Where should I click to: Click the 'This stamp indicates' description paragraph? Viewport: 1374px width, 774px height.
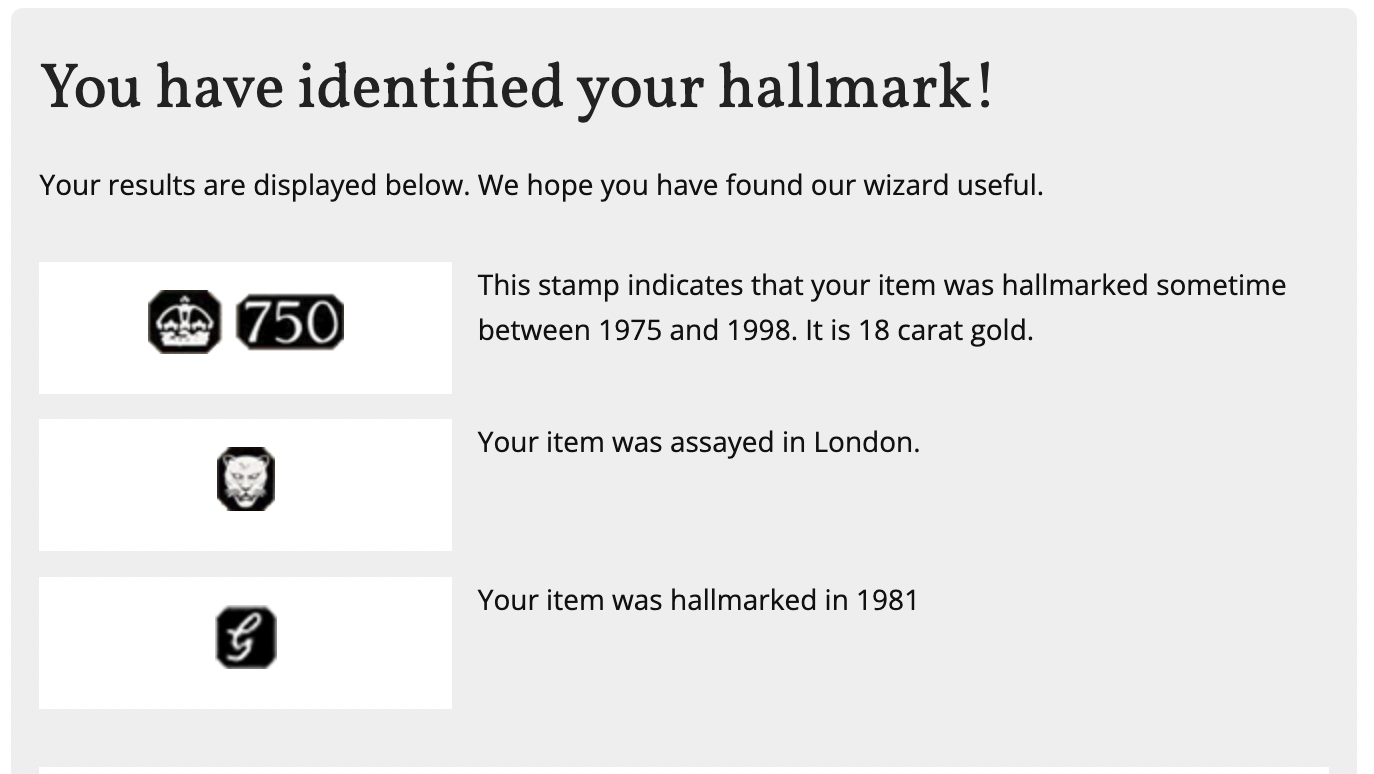click(882, 307)
